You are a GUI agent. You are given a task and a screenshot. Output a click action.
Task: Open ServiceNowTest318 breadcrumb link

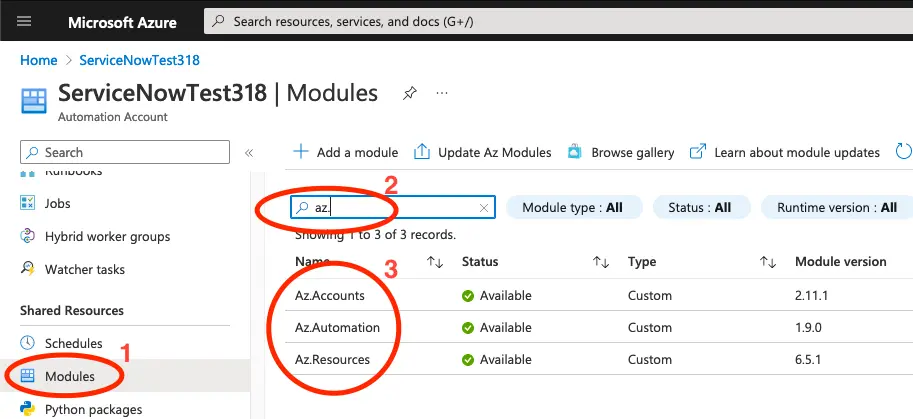pos(140,60)
